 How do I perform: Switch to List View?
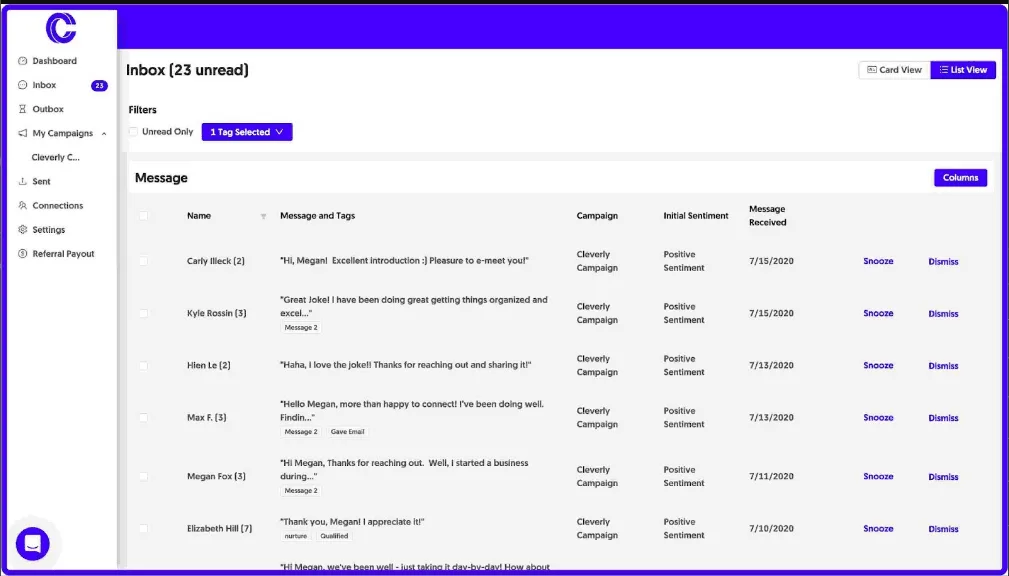[962, 70]
